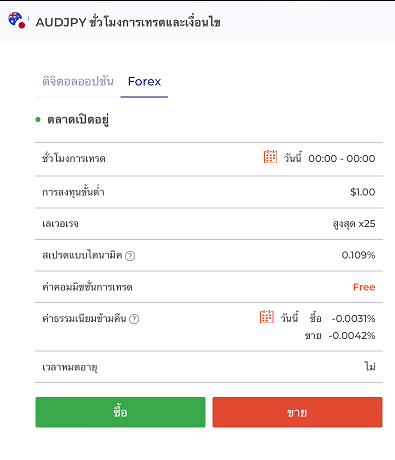This screenshot has width=395, height=460.
Task: Click the dynamic spread 0.109% value
Action: coord(358,255)
